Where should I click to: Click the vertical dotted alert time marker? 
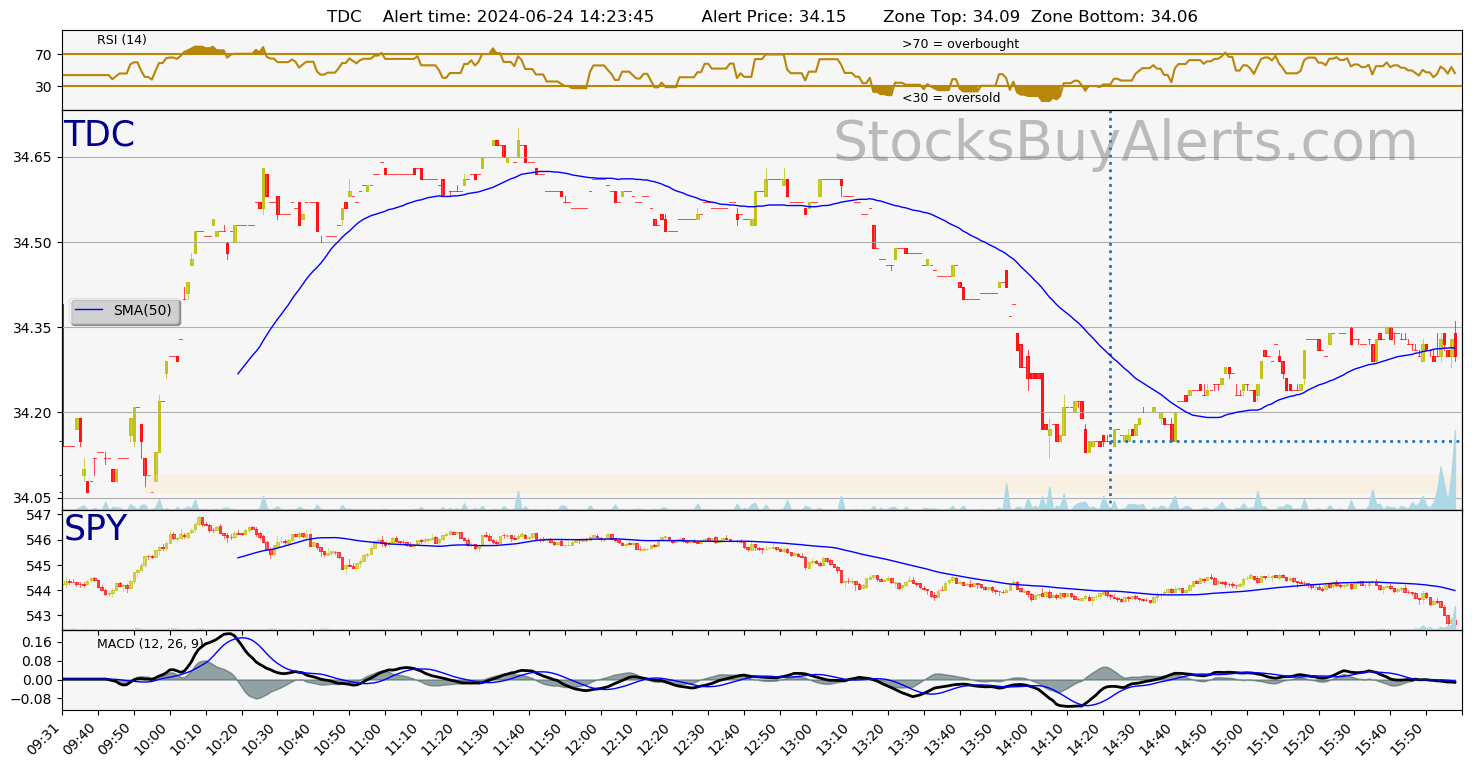coord(1110,310)
